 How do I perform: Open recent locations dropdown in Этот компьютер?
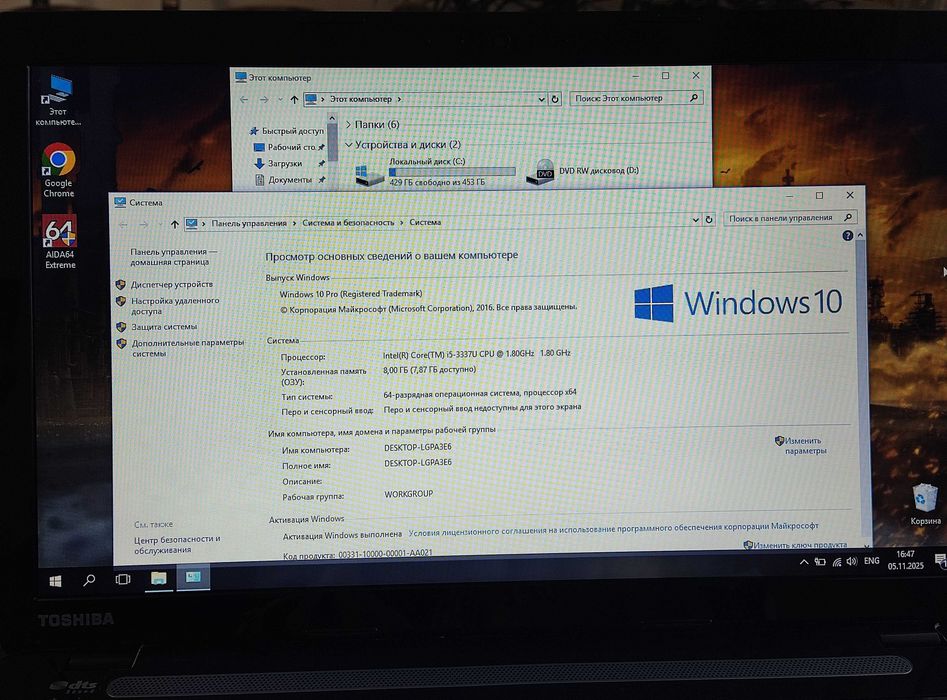tap(280, 100)
